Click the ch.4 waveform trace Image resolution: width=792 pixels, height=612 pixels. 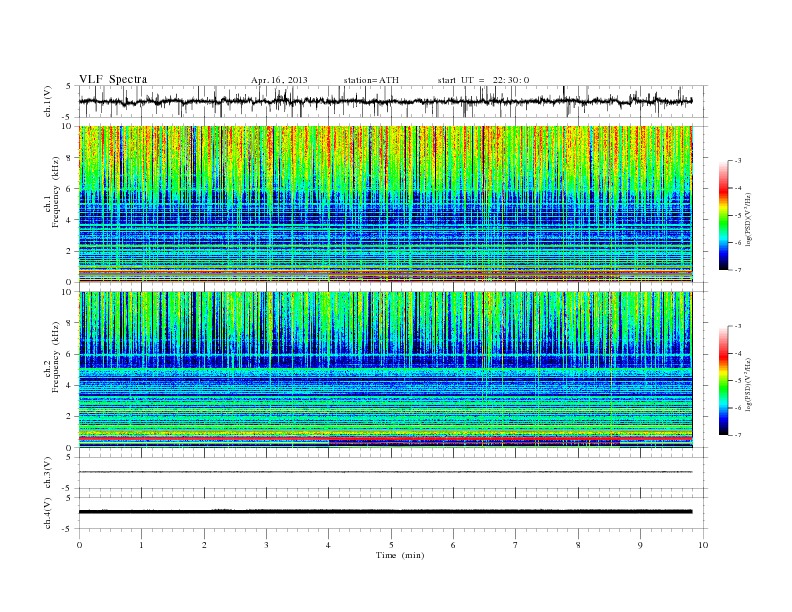tap(385, 512)
